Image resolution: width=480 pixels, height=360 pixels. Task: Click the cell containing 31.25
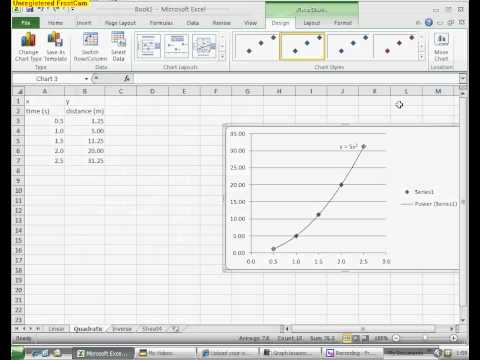tap(85, 161)
